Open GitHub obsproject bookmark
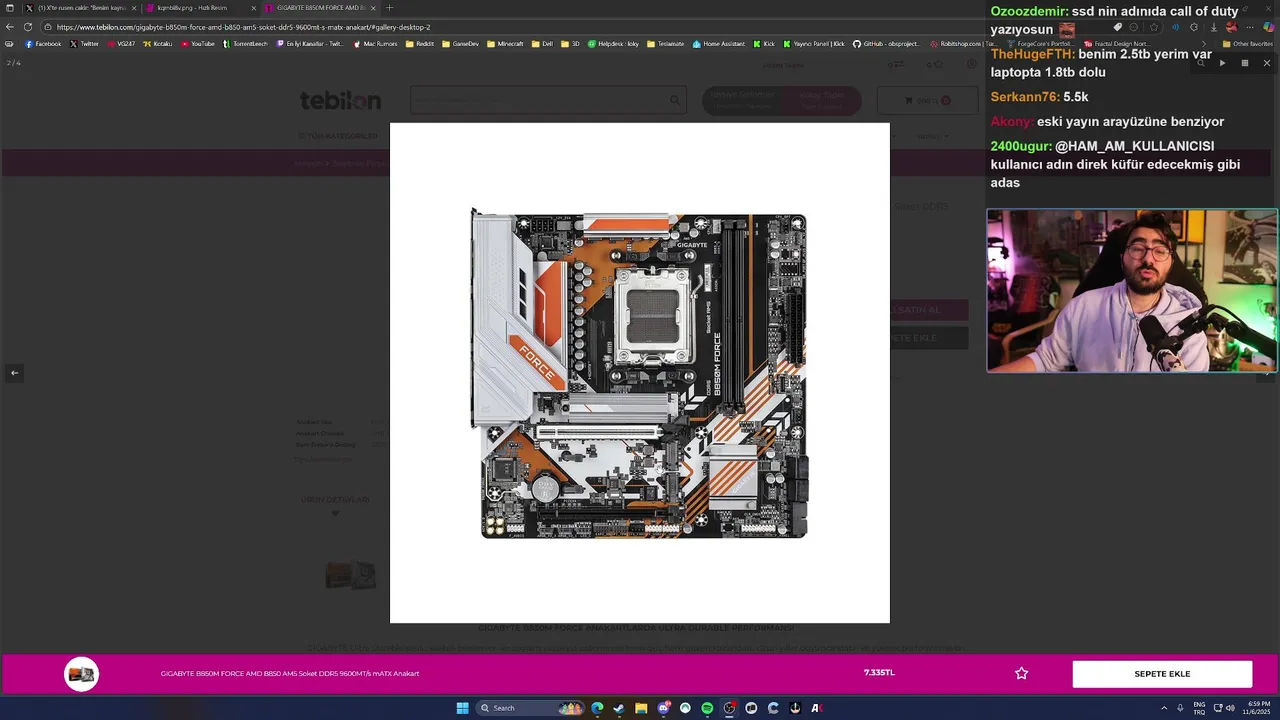This screenshot has width=1280, height=720. (x=888, y=44)
